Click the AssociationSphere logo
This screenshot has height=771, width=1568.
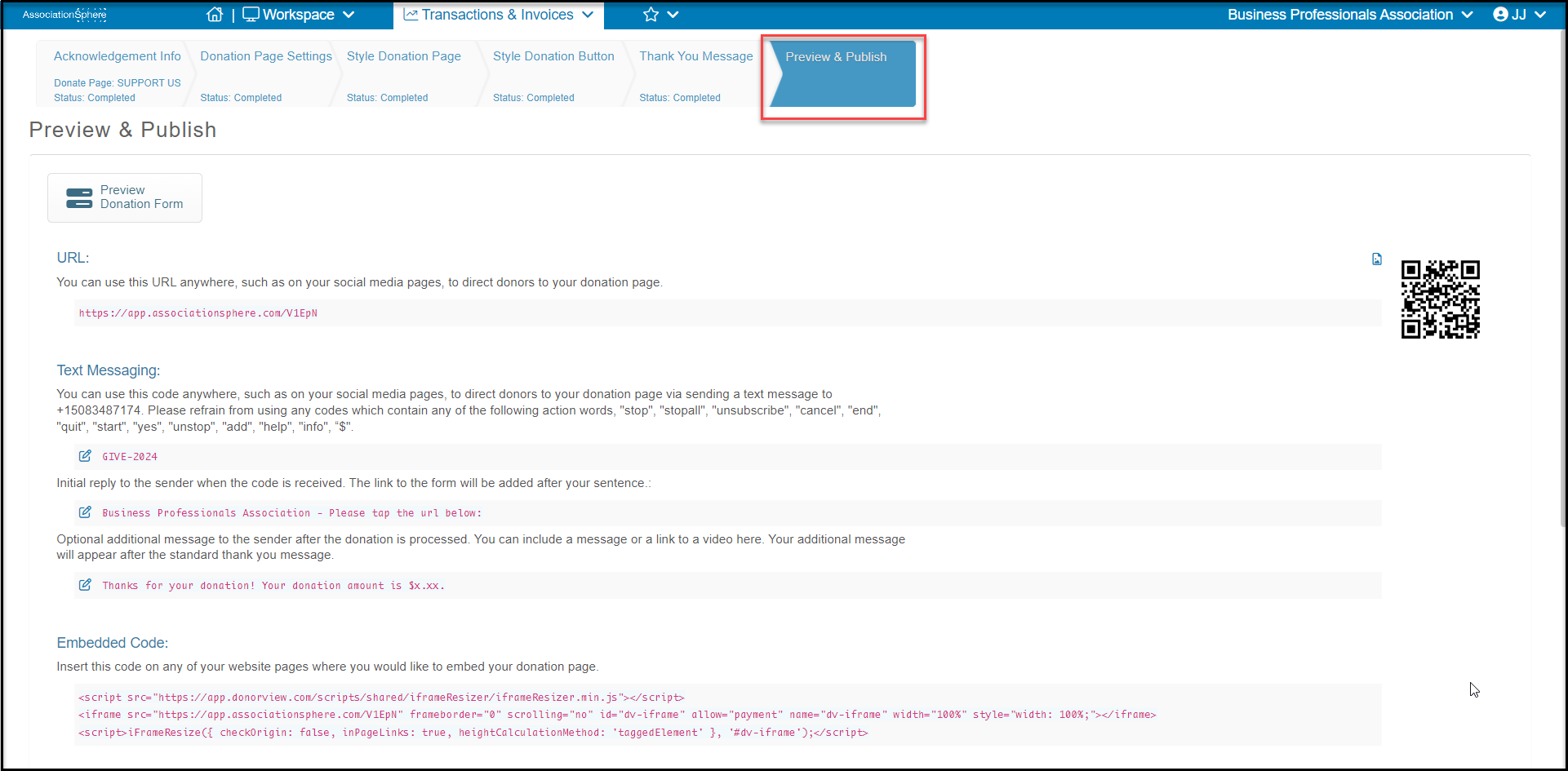click(x=64, y=15)
